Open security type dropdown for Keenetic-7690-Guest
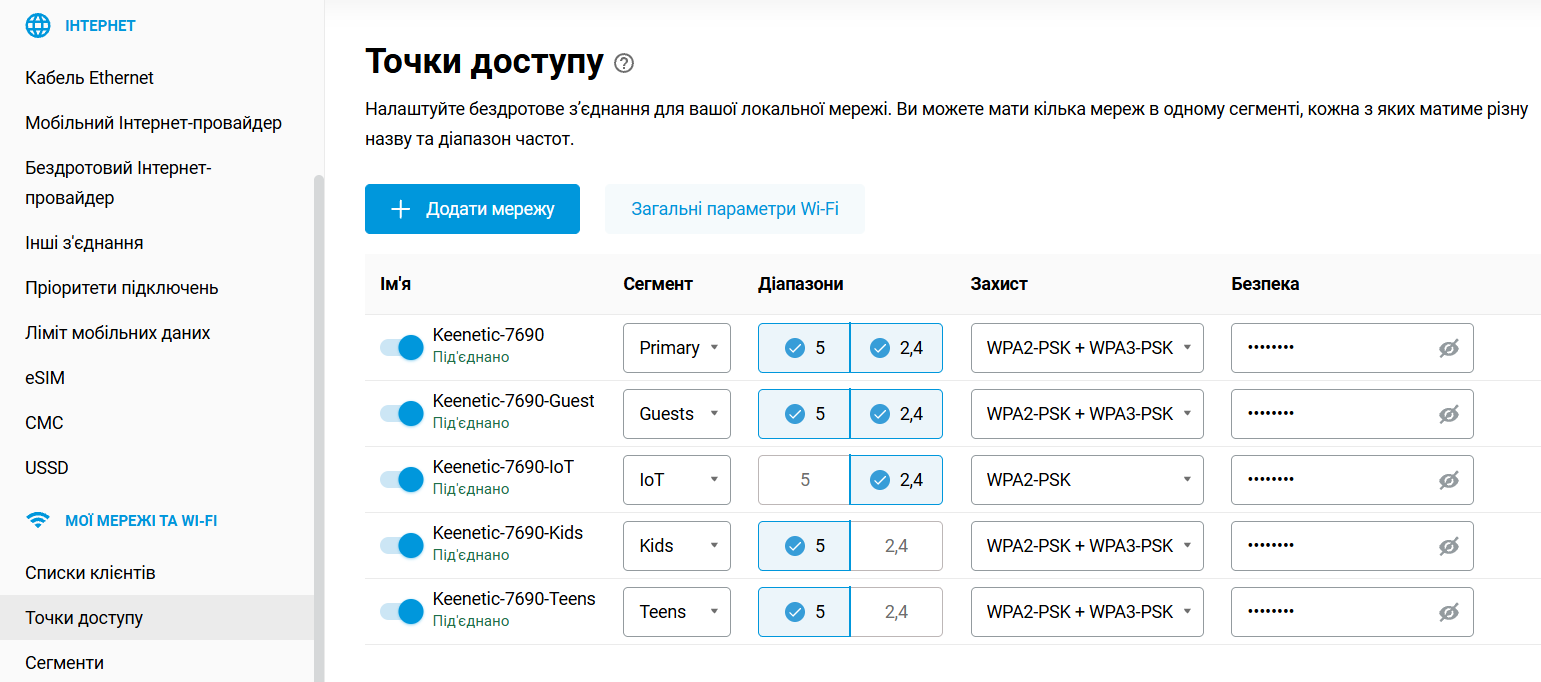Viewport: 1541px width, 682px height. tap(1087, 414)
